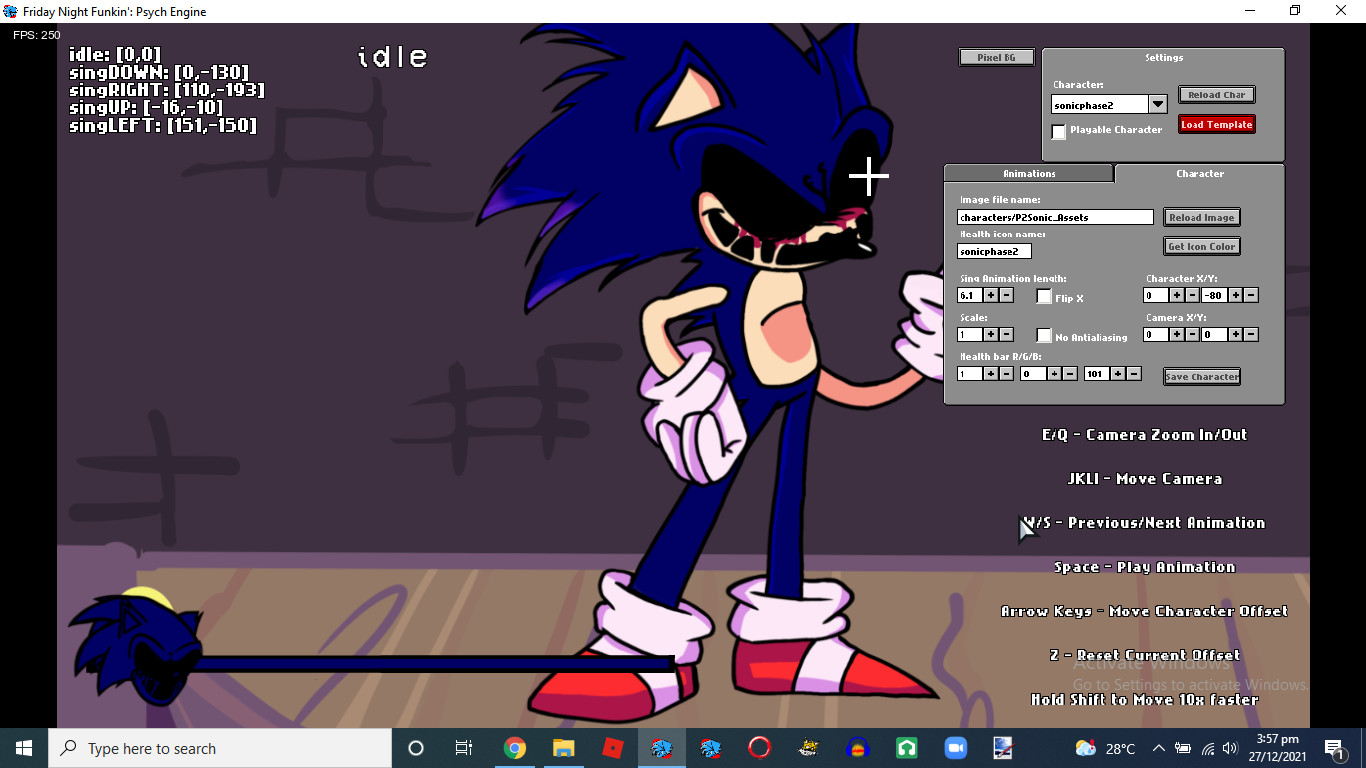1366x768 pixels.
Task: Click the Health bar B field 101
Action: tap(1097, 373)
